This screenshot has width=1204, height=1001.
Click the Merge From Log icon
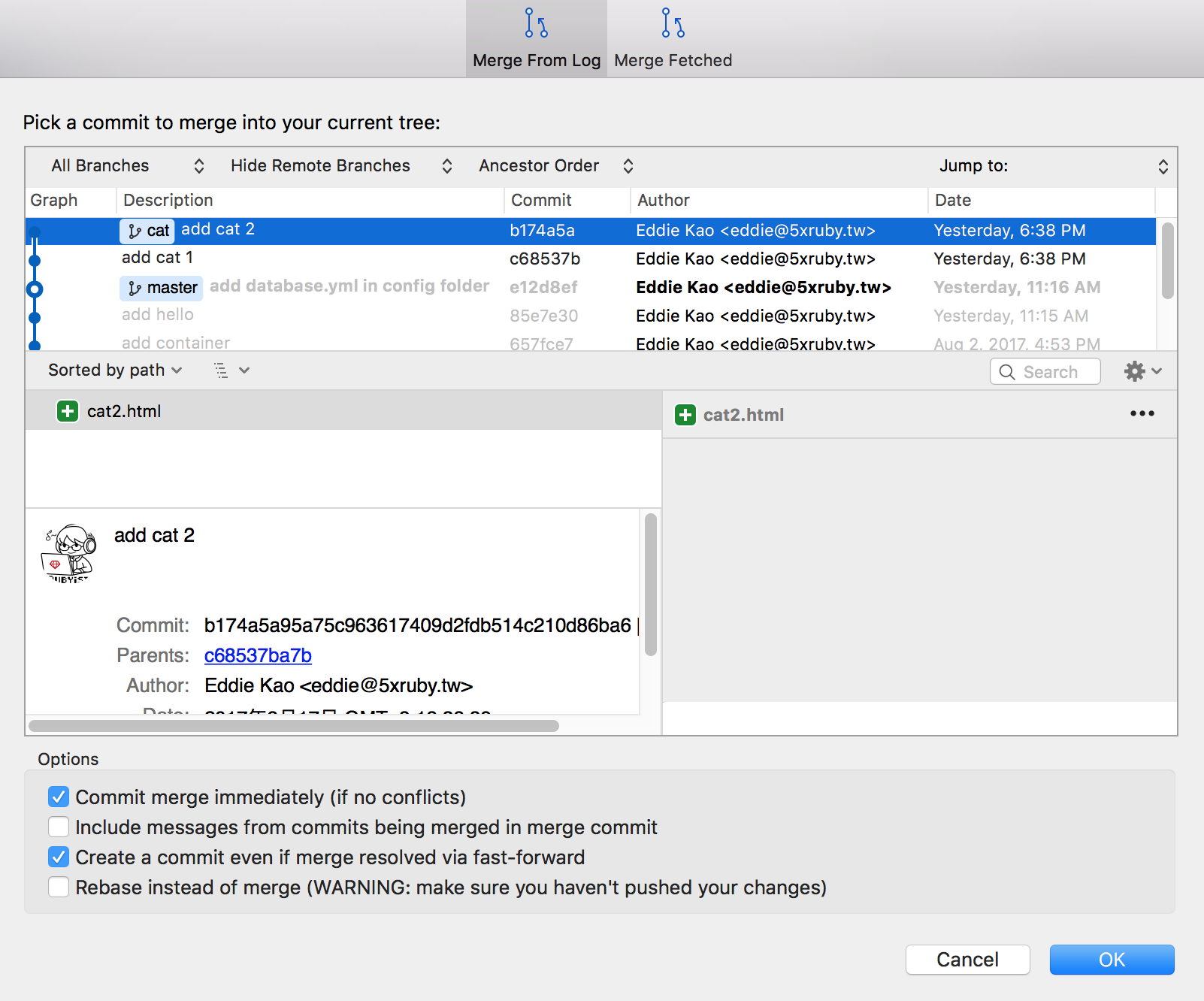[x=536, y=23]
